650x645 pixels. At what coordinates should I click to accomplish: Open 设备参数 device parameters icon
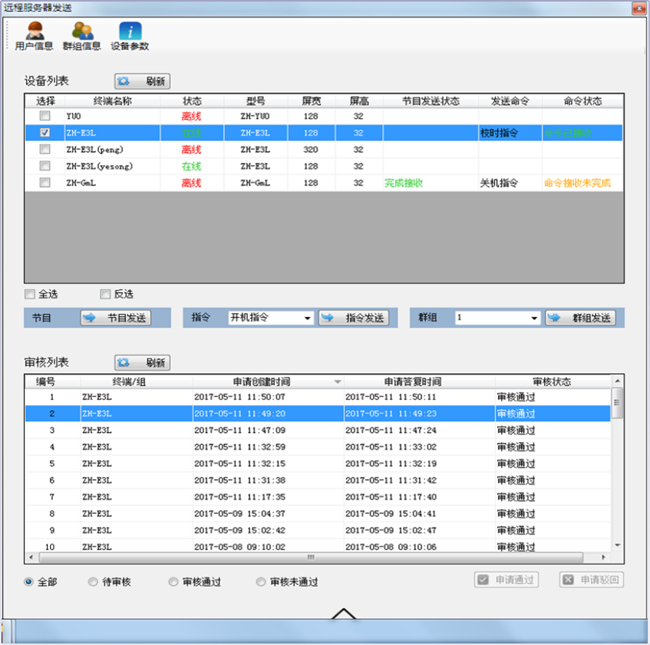[130, 35]
